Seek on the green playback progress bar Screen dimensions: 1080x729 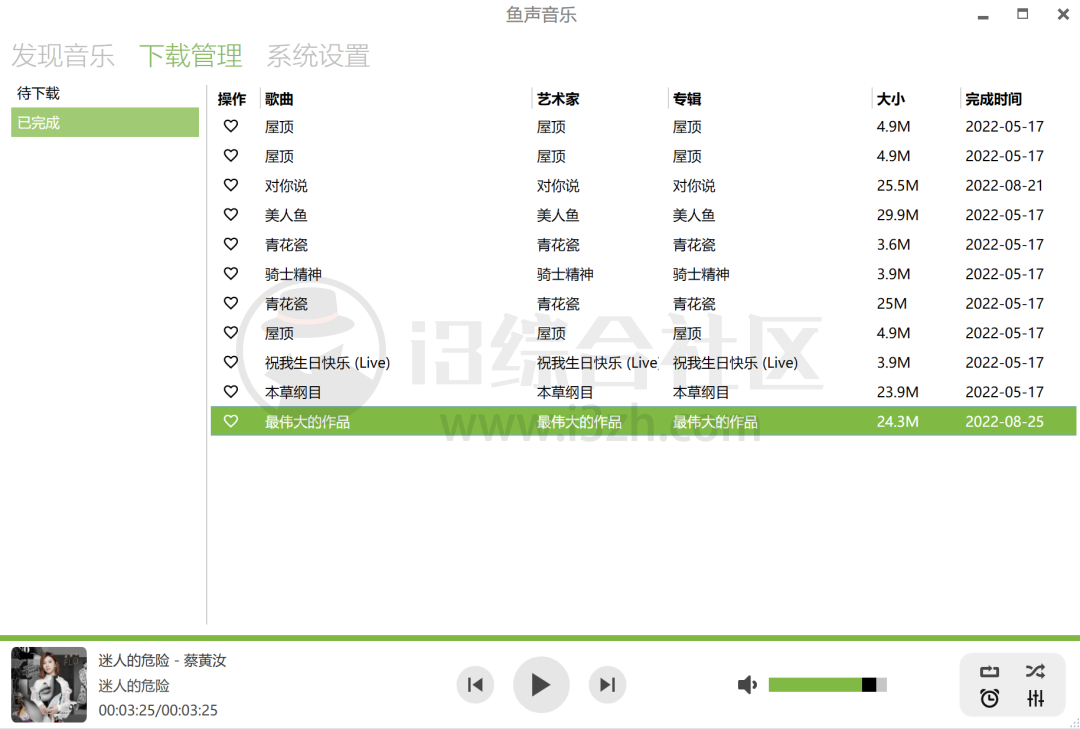pyautogui.click(x=540, y=638)
